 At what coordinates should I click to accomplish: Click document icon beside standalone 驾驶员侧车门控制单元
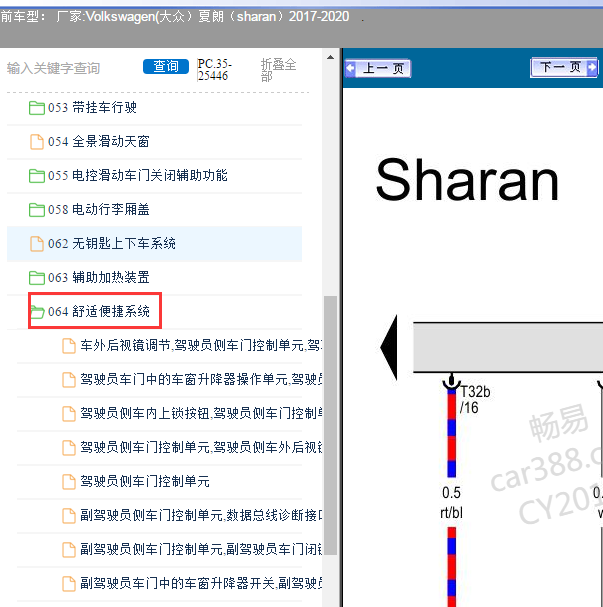[x=69, y=482]
